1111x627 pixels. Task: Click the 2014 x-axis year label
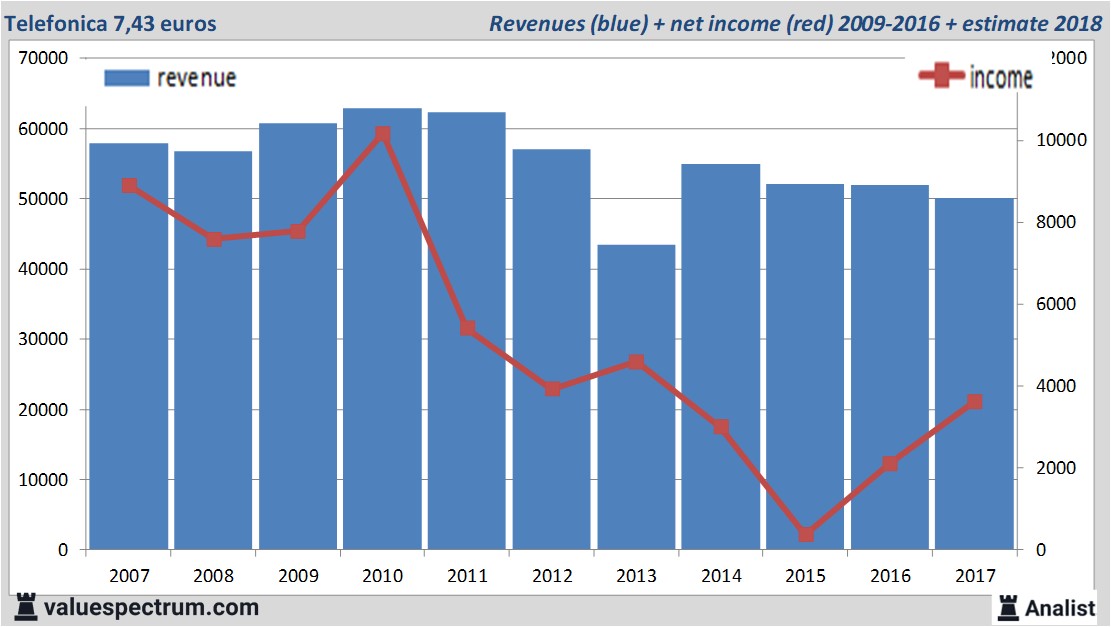click(x=721, y=576)
